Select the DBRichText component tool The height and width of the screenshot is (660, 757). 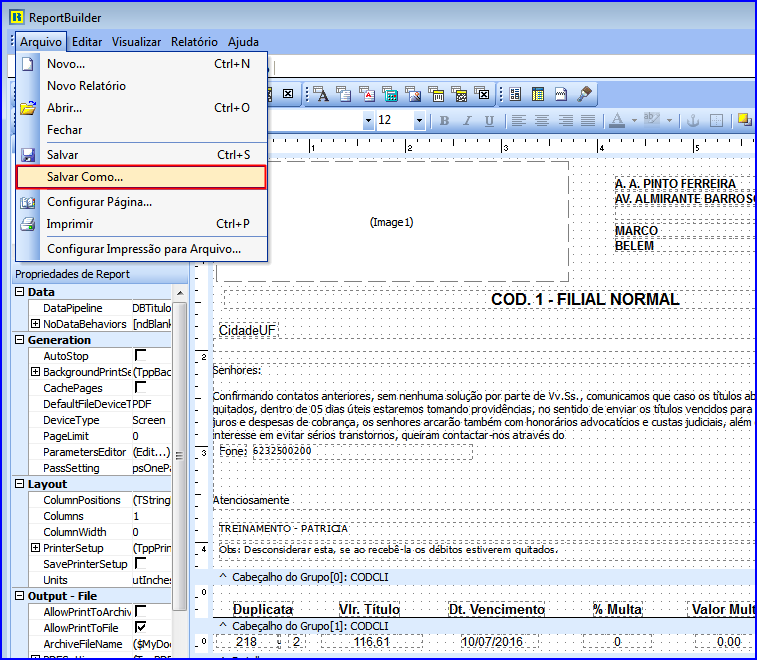367,94
